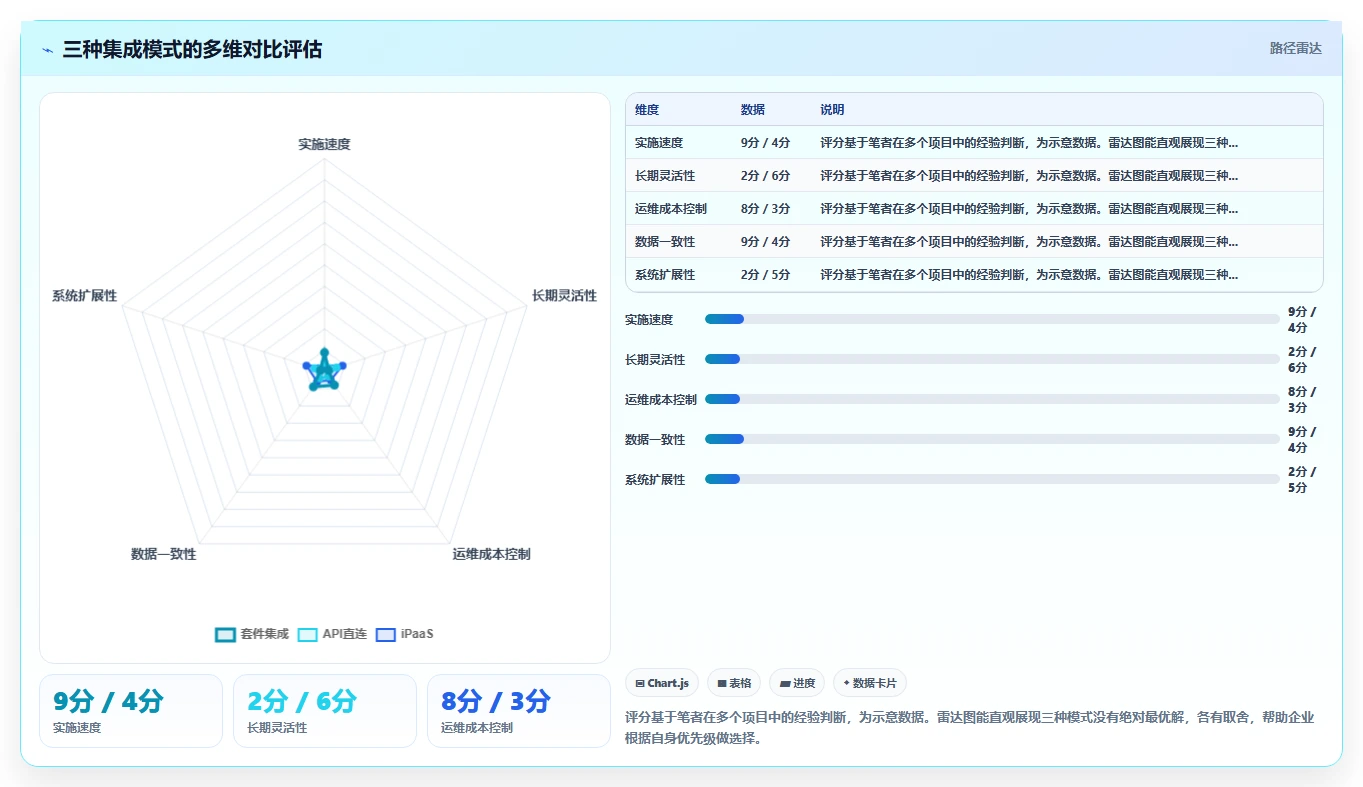Click the 路径雷达 label in header
Image resolution: width=1363 pixels, height=787 pixels.
pyautogui.click(x=1296, y=48)
